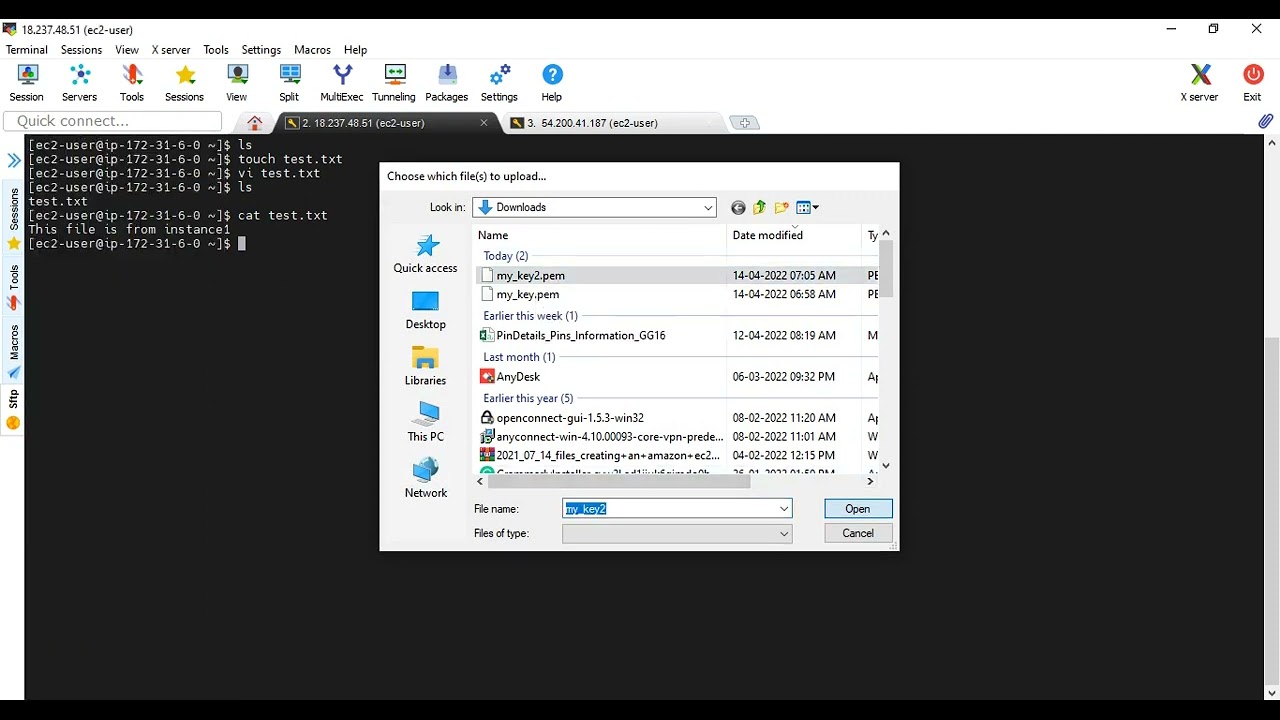Click the Help question mark icon
Viewport: 1280px width, 720px height.
pyautogui.click(x=552, y=83)
